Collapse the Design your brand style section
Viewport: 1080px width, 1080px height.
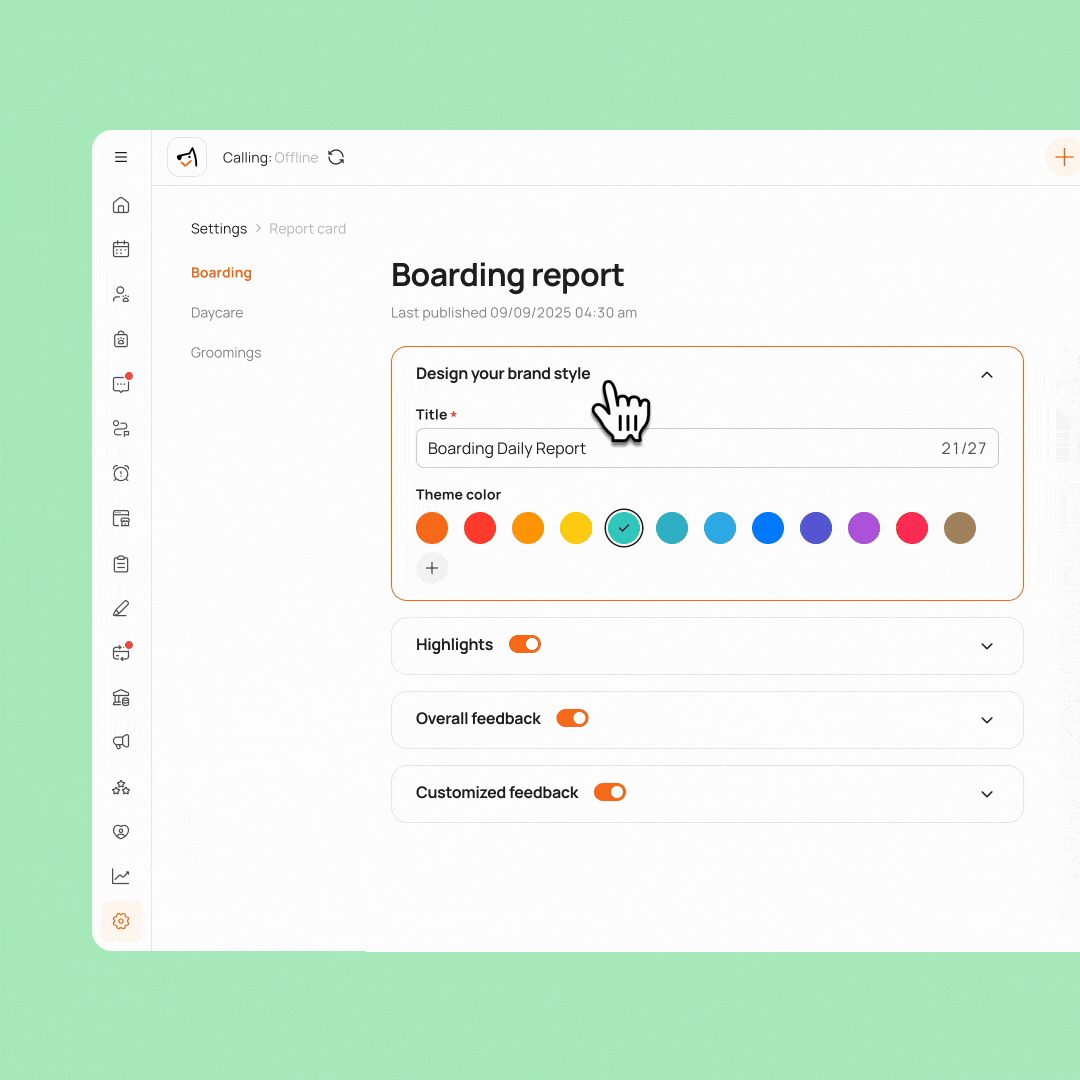(x=986, y=374)
